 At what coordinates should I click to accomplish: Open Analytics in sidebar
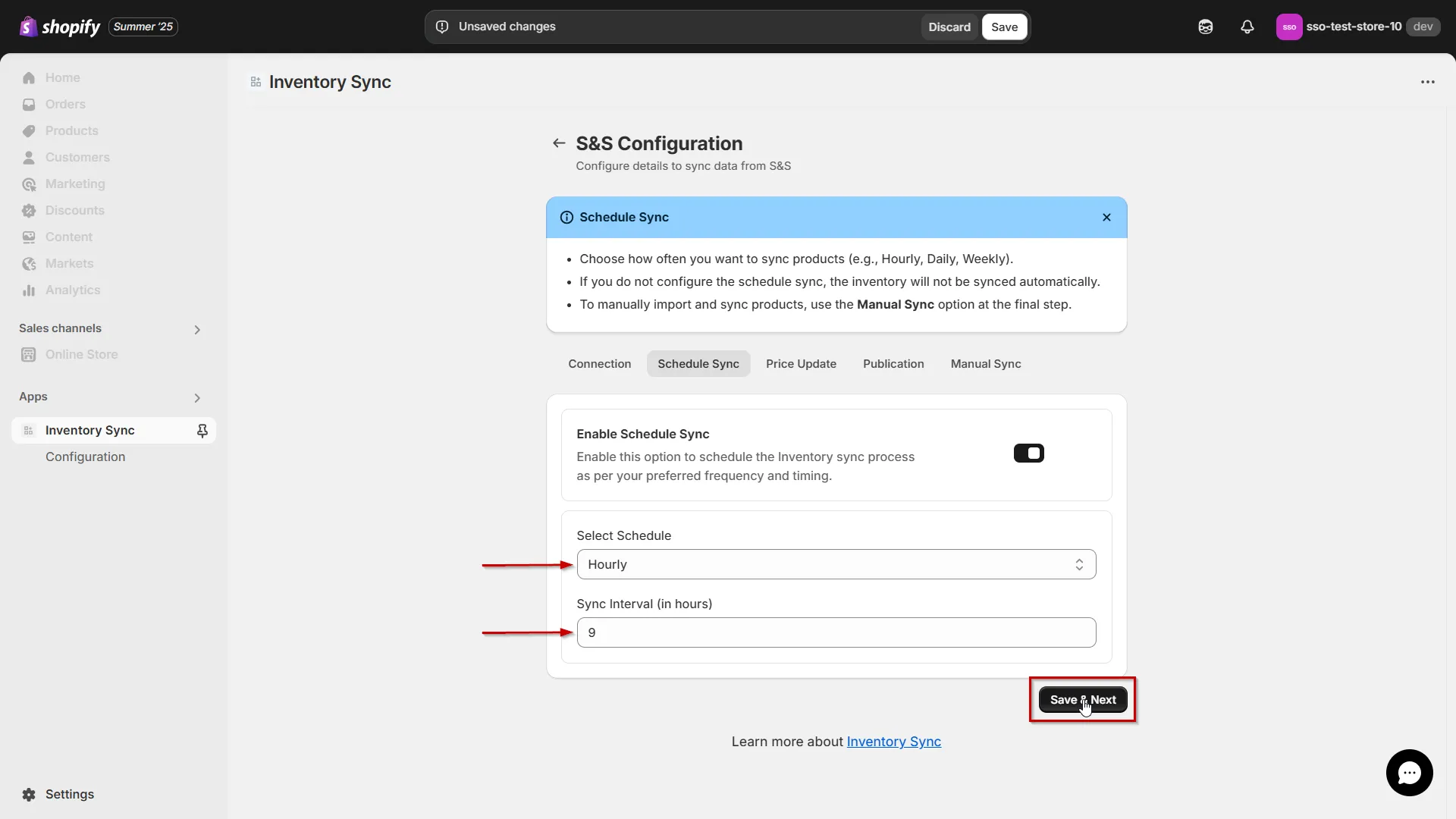[x=114, y=290]
